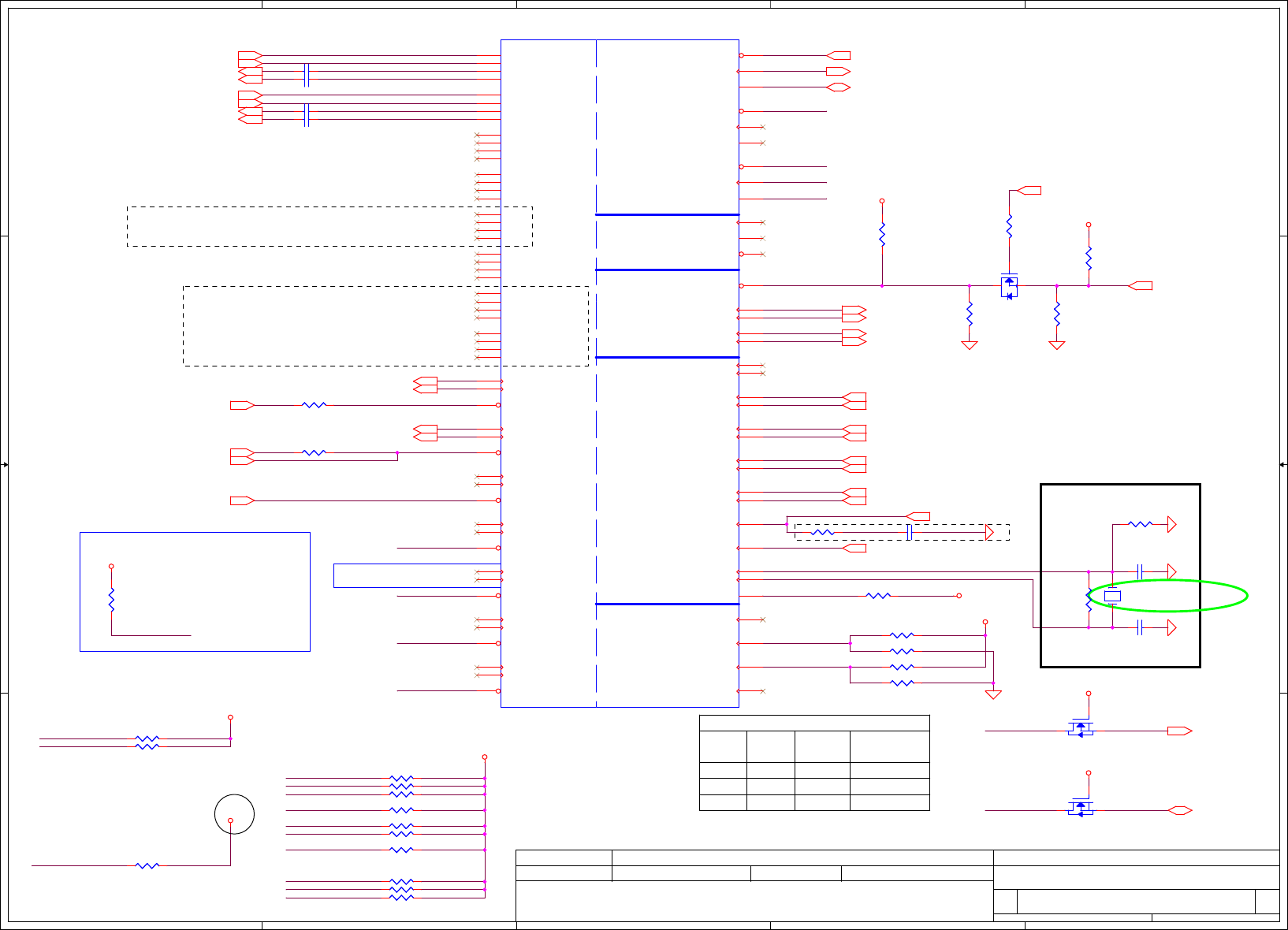Click the topmost port on IC's right side
The image size is (1288, 930).
[838, 55]
